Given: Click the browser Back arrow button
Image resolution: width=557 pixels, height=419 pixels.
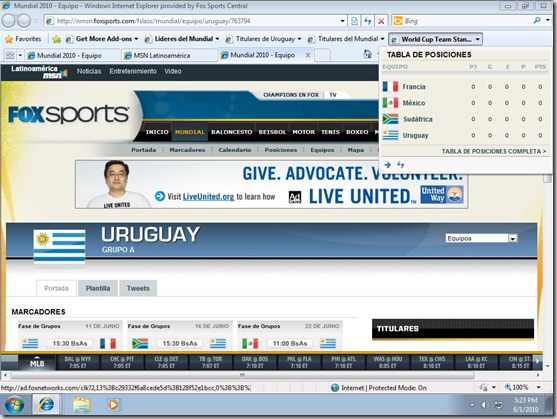Looking at the screenshot, I should click(x=9, y=21).
